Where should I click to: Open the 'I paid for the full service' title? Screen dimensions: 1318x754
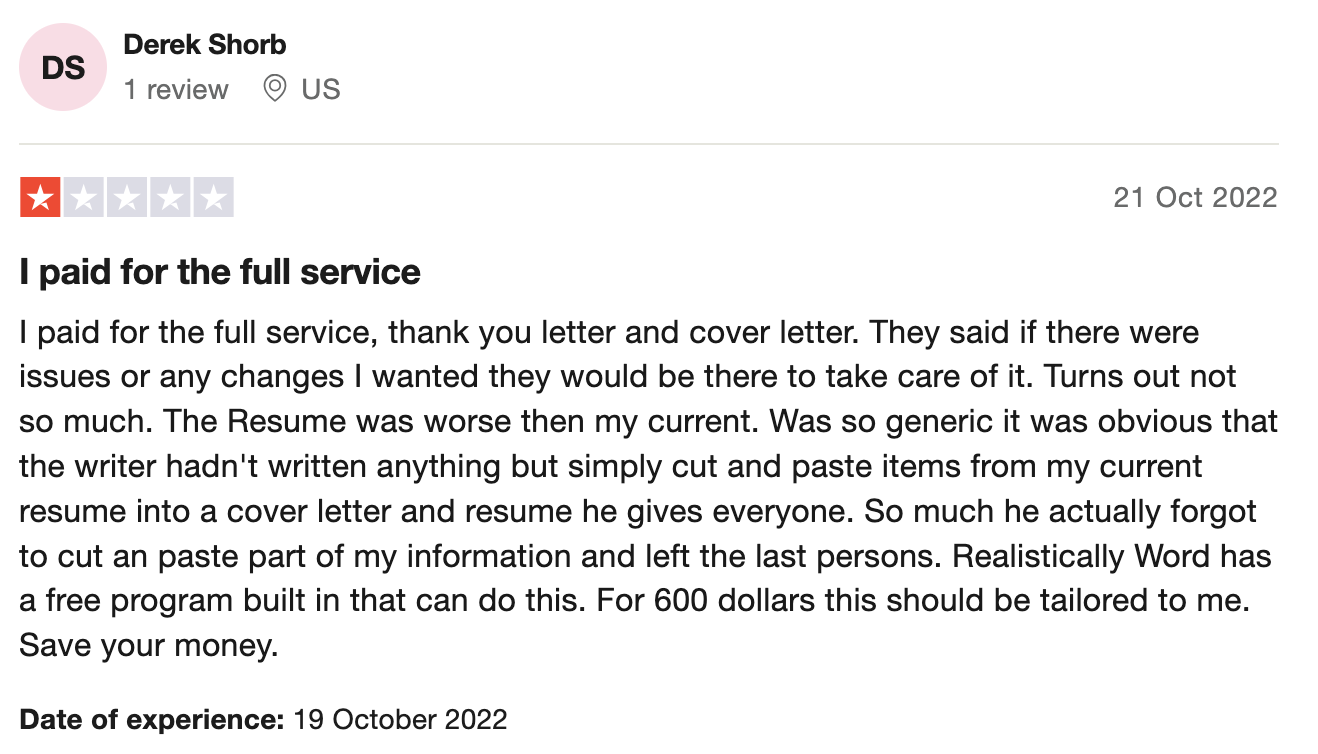pos(220,272)
